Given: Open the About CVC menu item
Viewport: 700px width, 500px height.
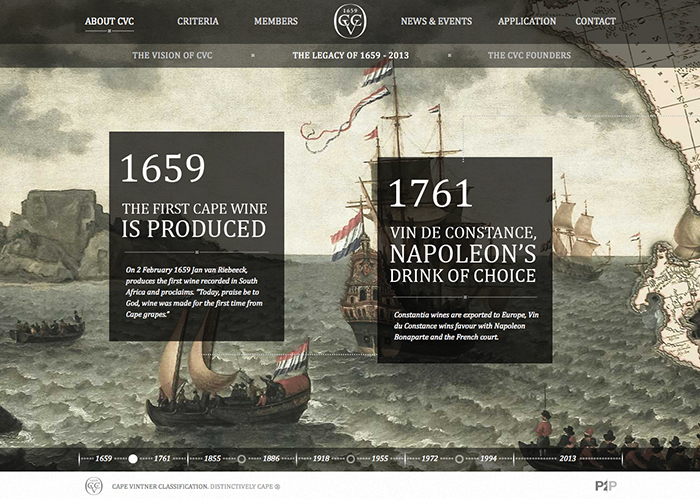Looking at the screenshot, I should click(109, 21).
